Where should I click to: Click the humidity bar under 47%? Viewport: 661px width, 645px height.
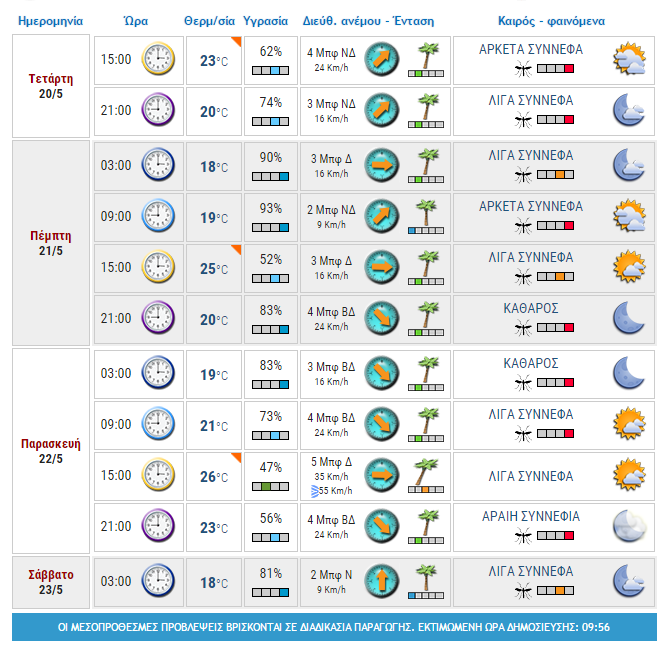(271, 486)
